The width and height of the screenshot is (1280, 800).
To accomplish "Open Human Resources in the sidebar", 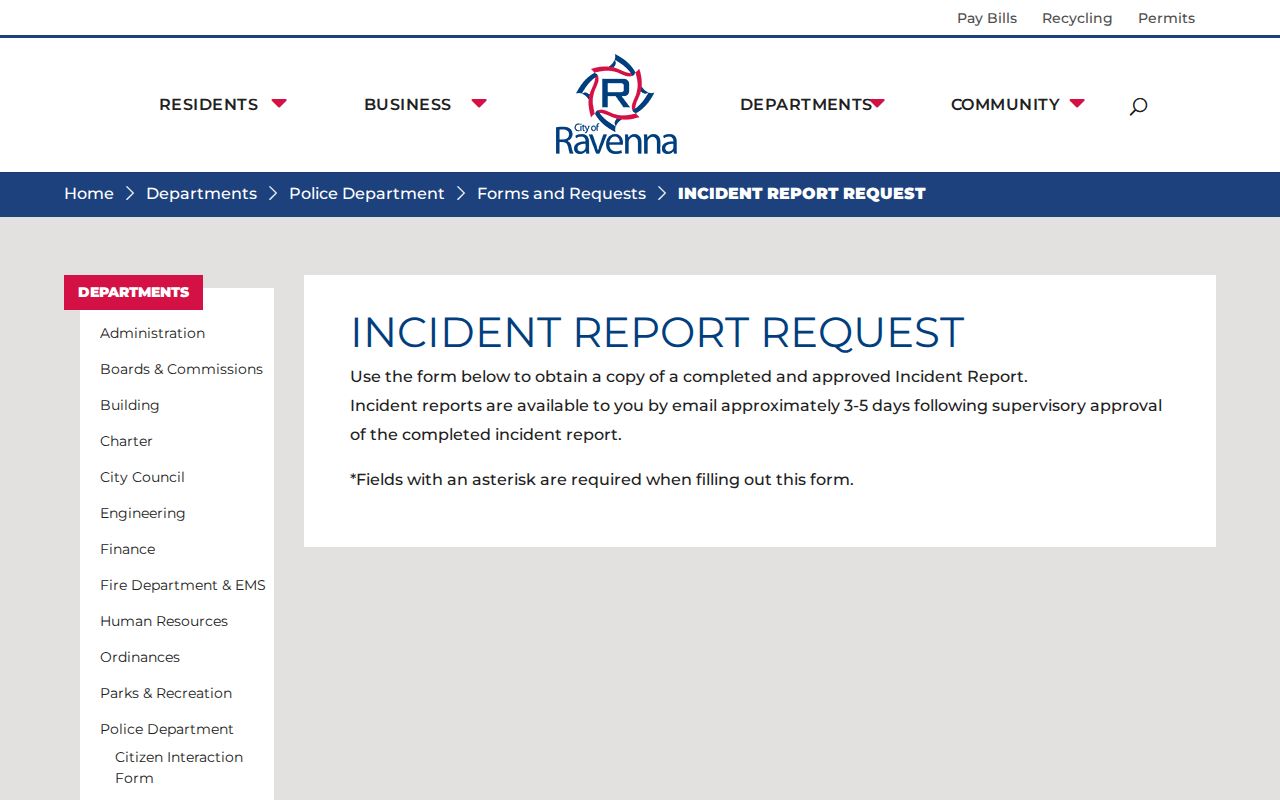I will coord(164,621).
